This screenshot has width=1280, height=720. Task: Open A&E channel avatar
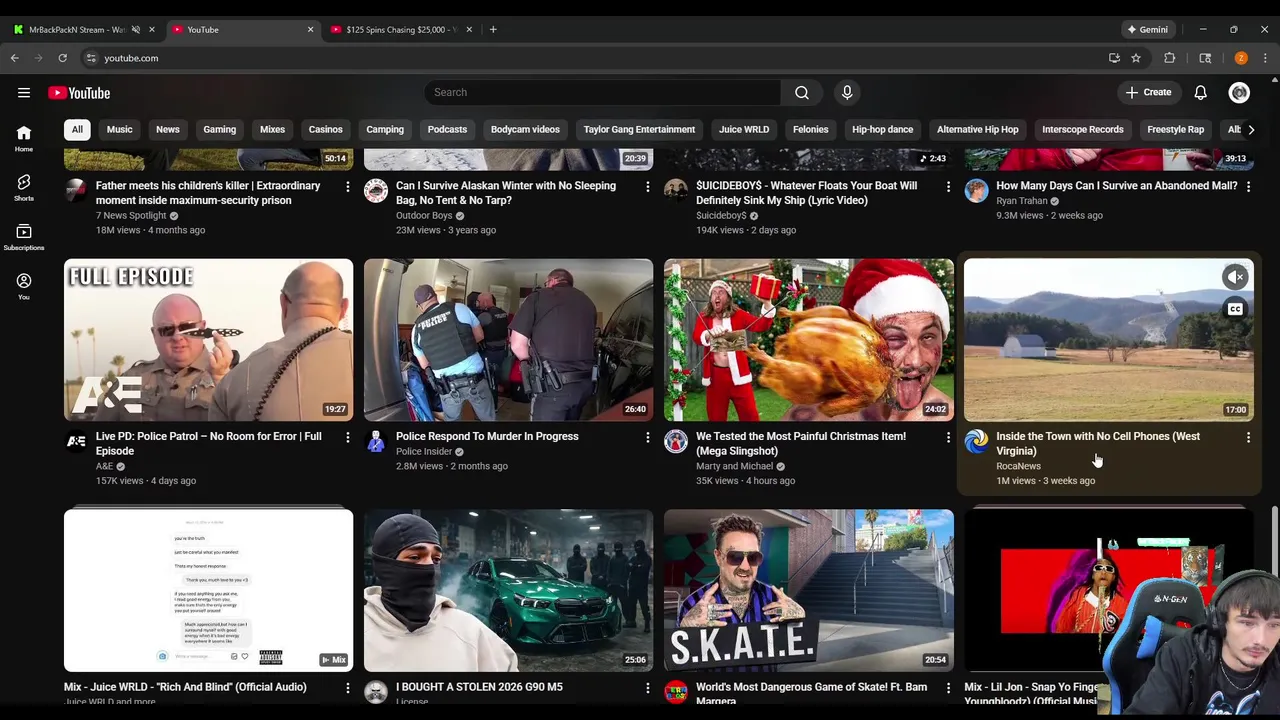(76, 441)
